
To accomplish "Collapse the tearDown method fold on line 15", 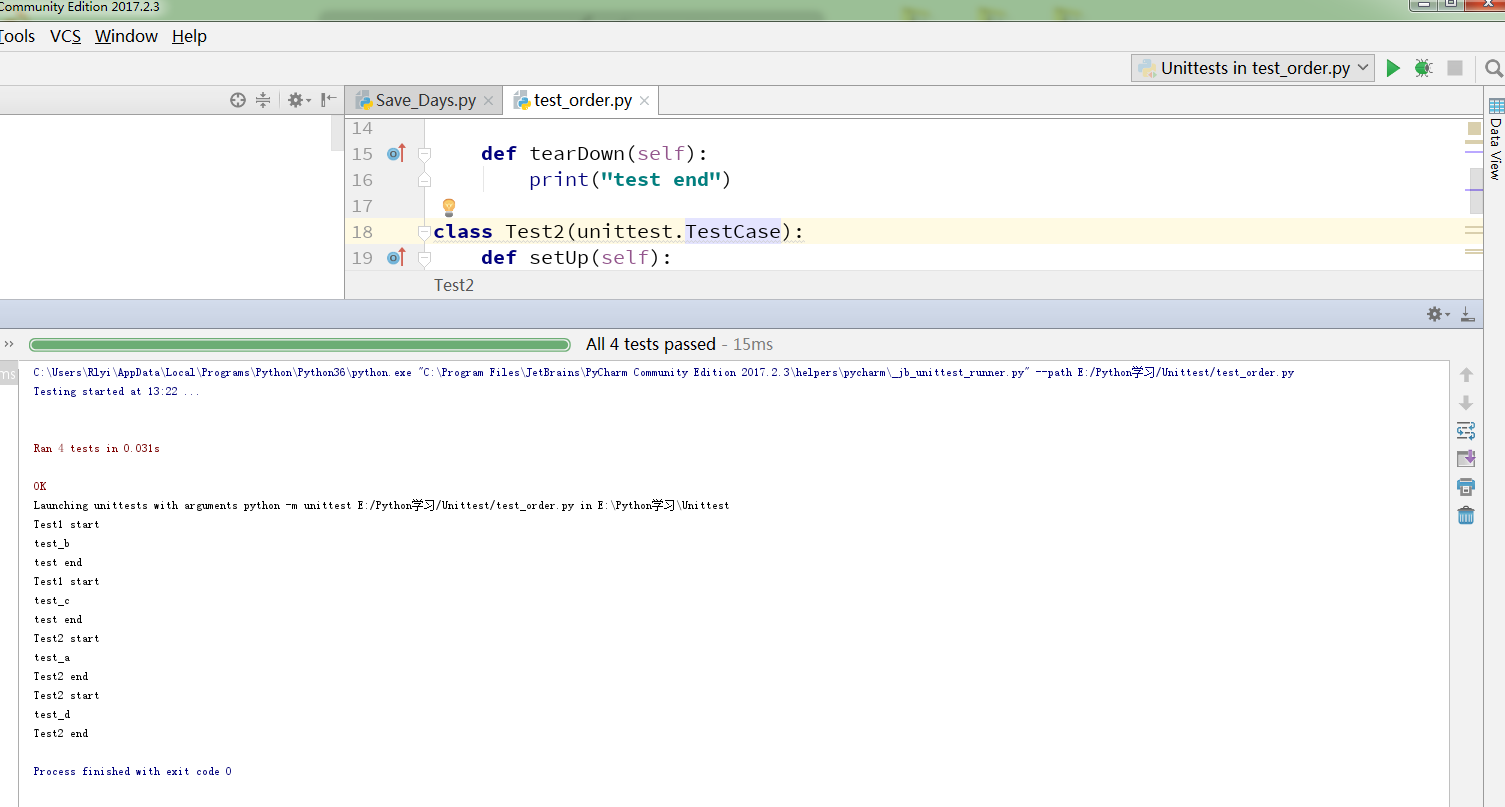I will 424,154.
